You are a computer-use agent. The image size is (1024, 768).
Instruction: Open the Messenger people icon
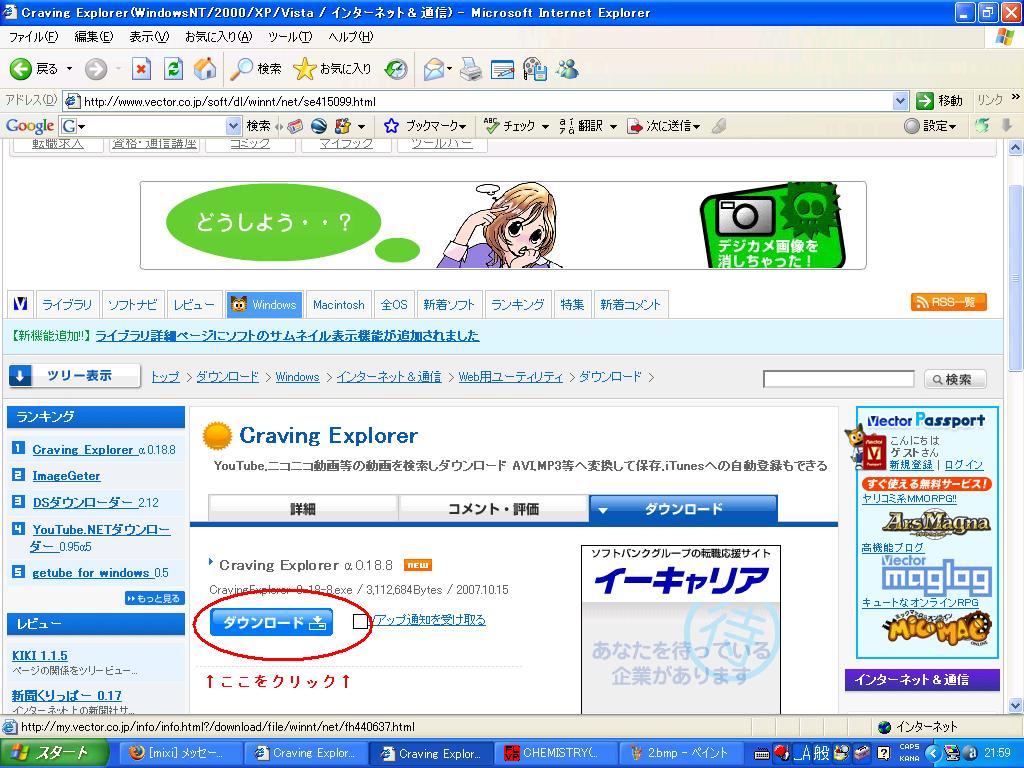click(x=568, y=69)
